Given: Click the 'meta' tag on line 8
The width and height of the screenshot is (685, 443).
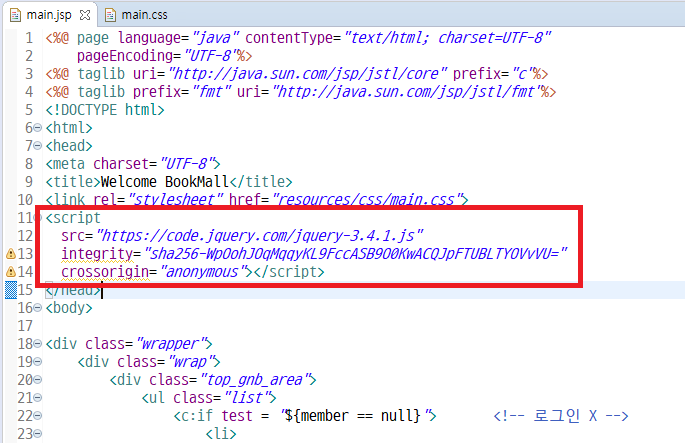Looking at the screenshot, I should pos(69,164).
